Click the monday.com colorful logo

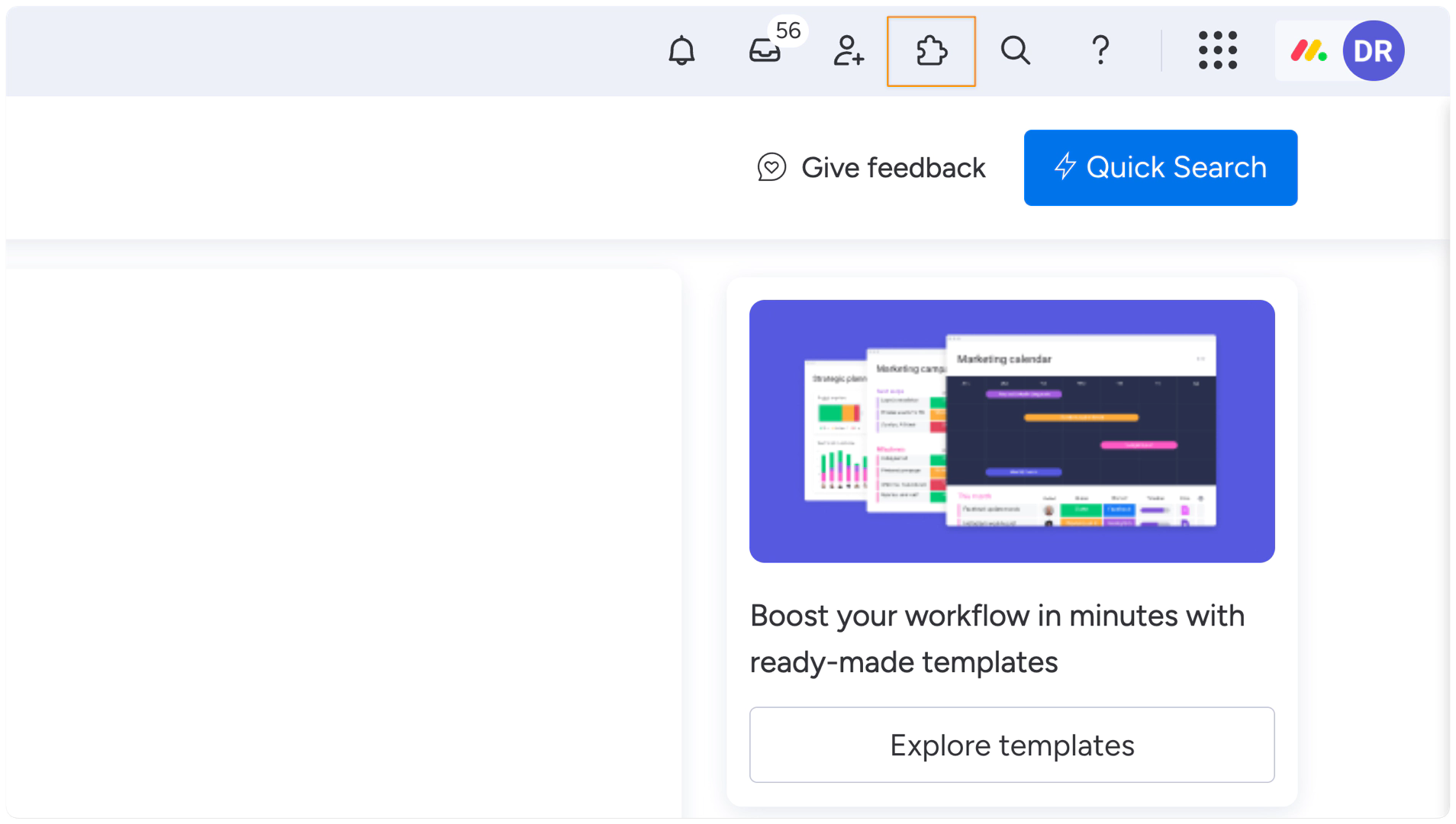(1308, 51)
